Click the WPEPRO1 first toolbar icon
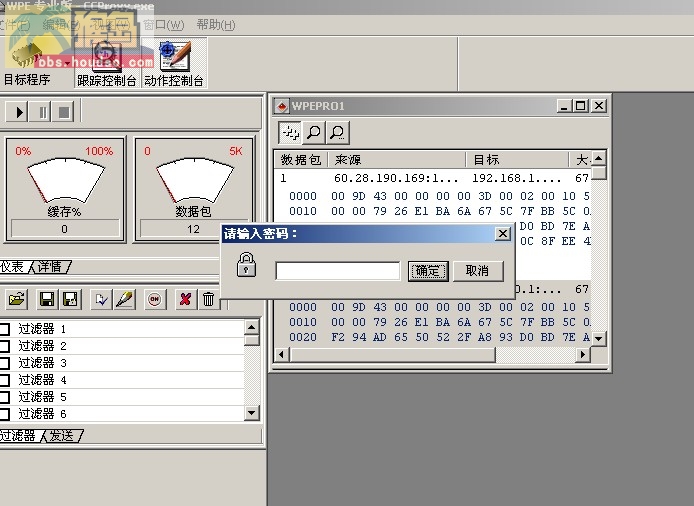Screen dimensions: 694x506 (x=290, y=132)
